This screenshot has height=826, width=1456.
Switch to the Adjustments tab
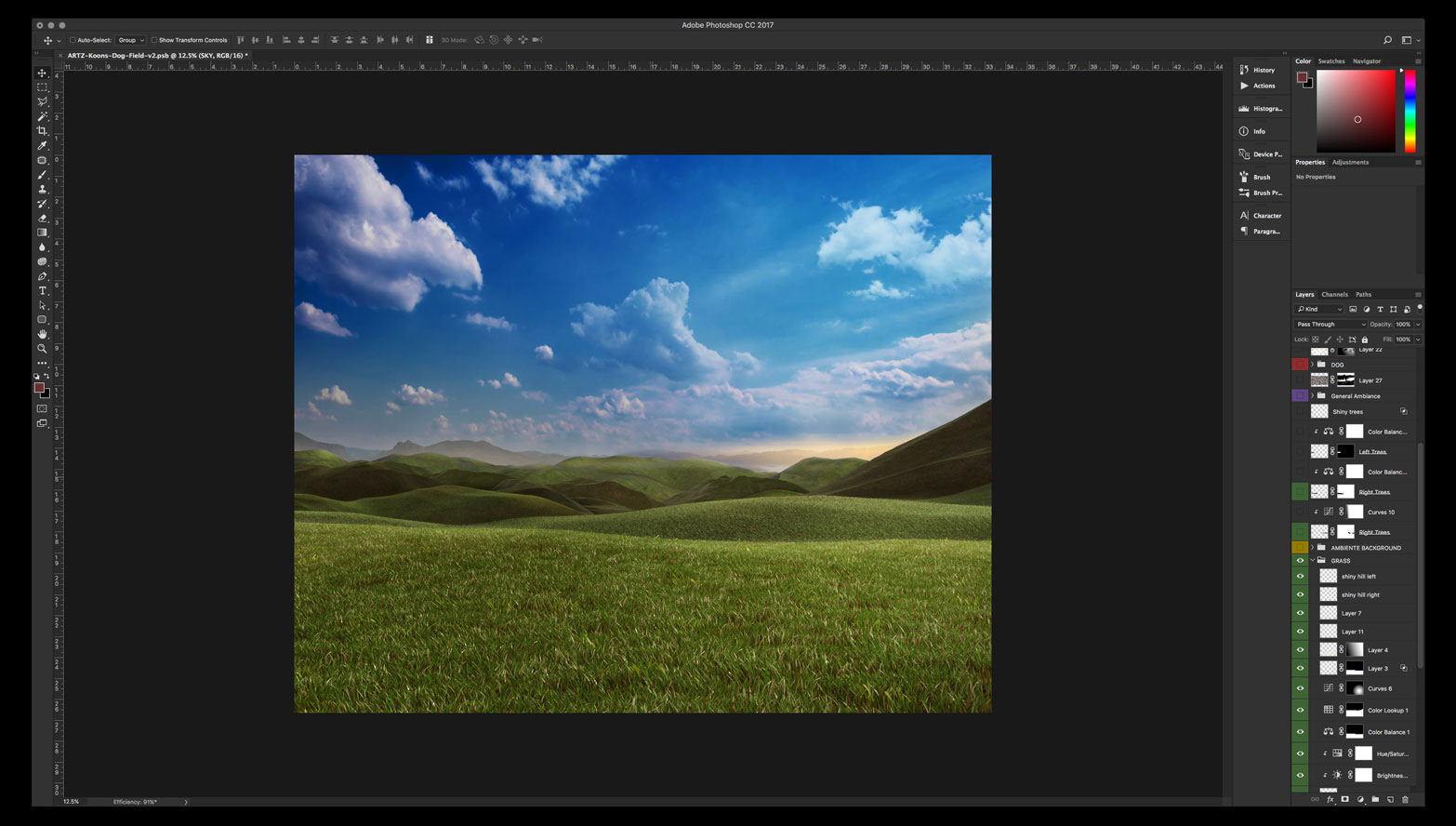(x=1350, y=162)
